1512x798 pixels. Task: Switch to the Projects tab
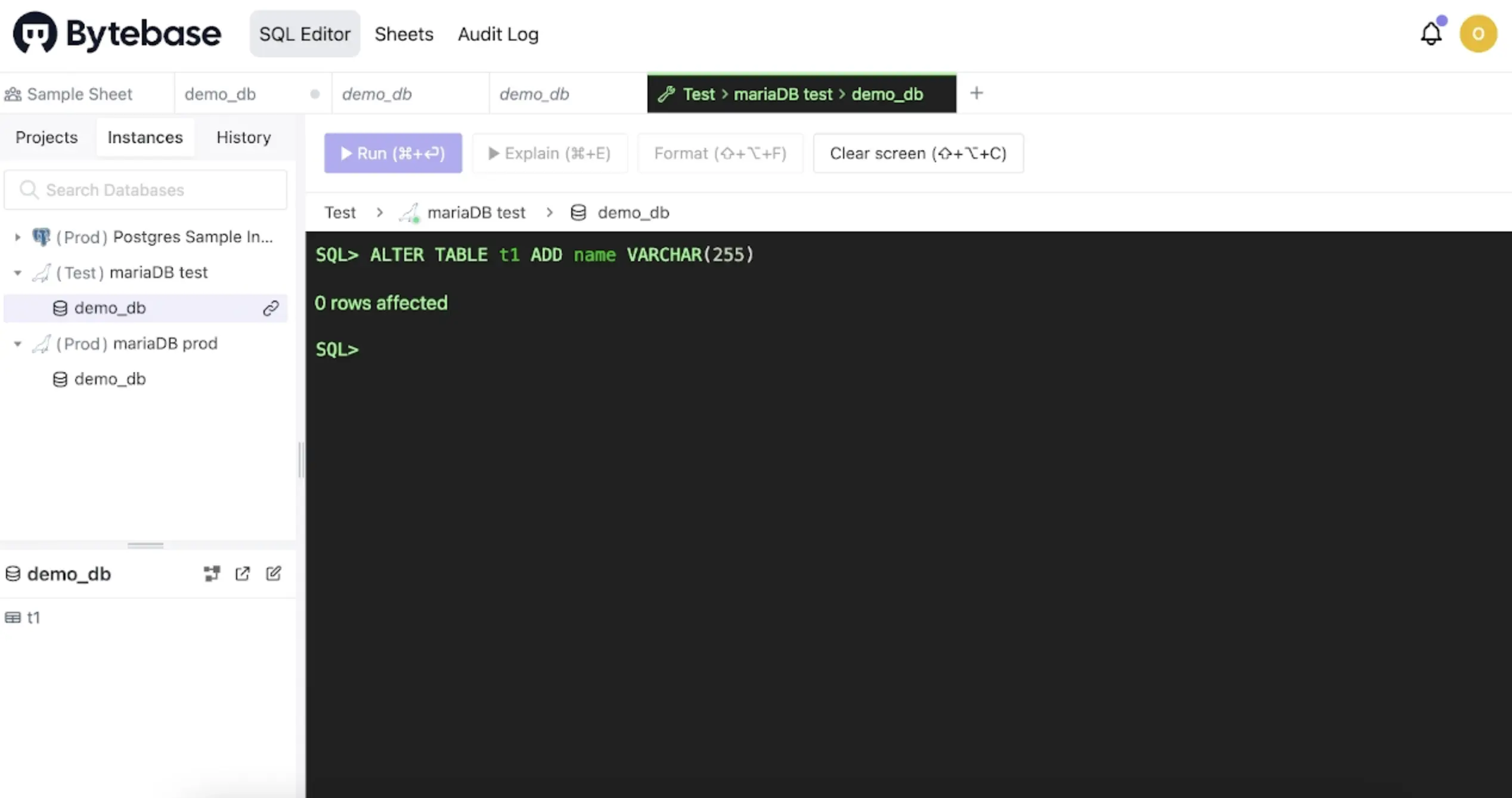[x=47, y=137]
